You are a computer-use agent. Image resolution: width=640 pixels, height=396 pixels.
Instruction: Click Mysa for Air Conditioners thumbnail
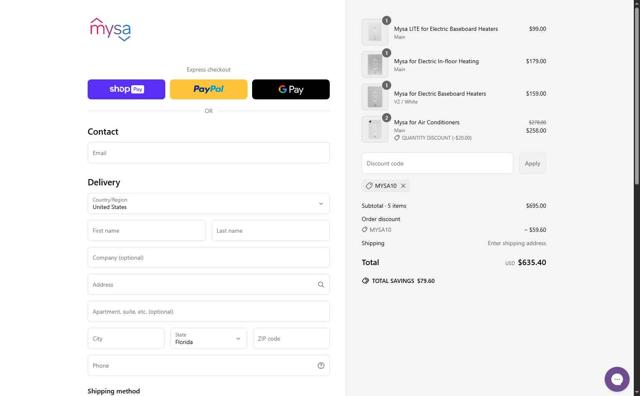374,129
